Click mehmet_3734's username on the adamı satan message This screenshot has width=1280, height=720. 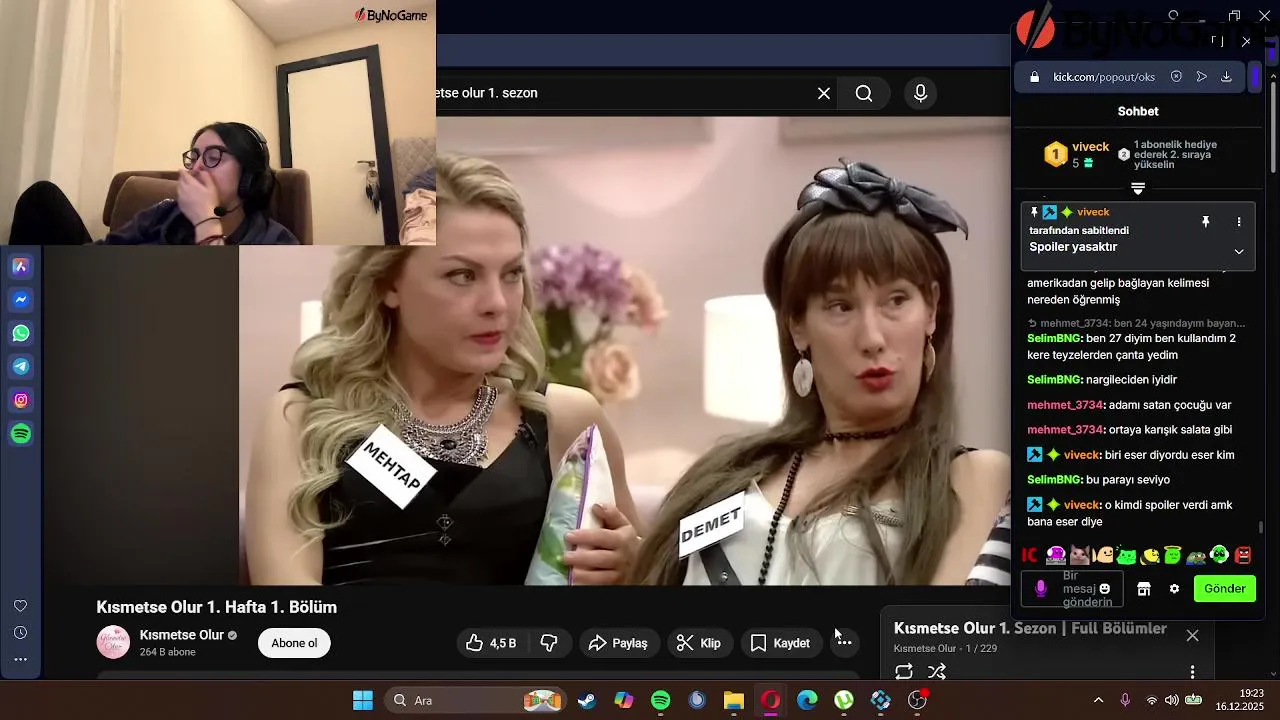coord(1065,405)
